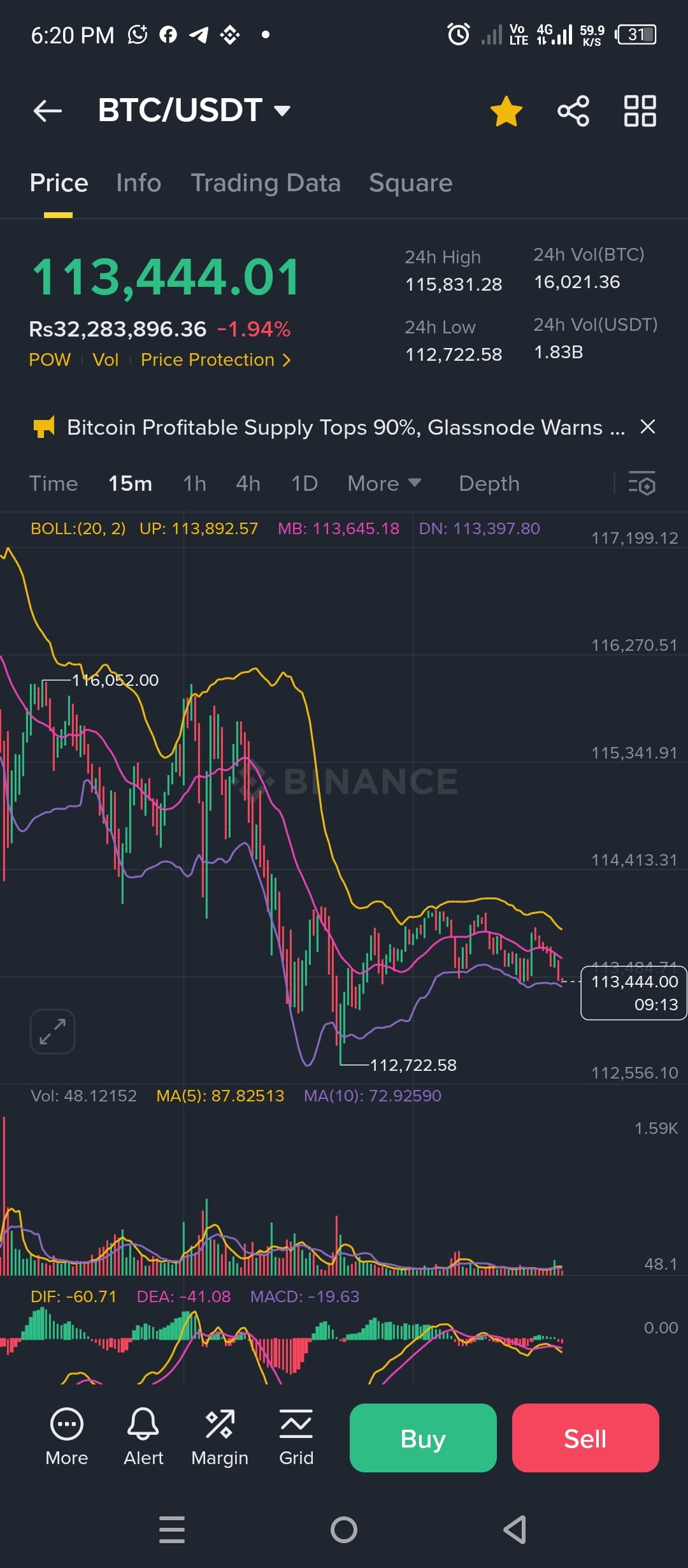Image resolution: width=688 pixels, height=1568 pixels.
Task: Tap the UP: 113,892.57 band value
Action: [x=199, y=528]
